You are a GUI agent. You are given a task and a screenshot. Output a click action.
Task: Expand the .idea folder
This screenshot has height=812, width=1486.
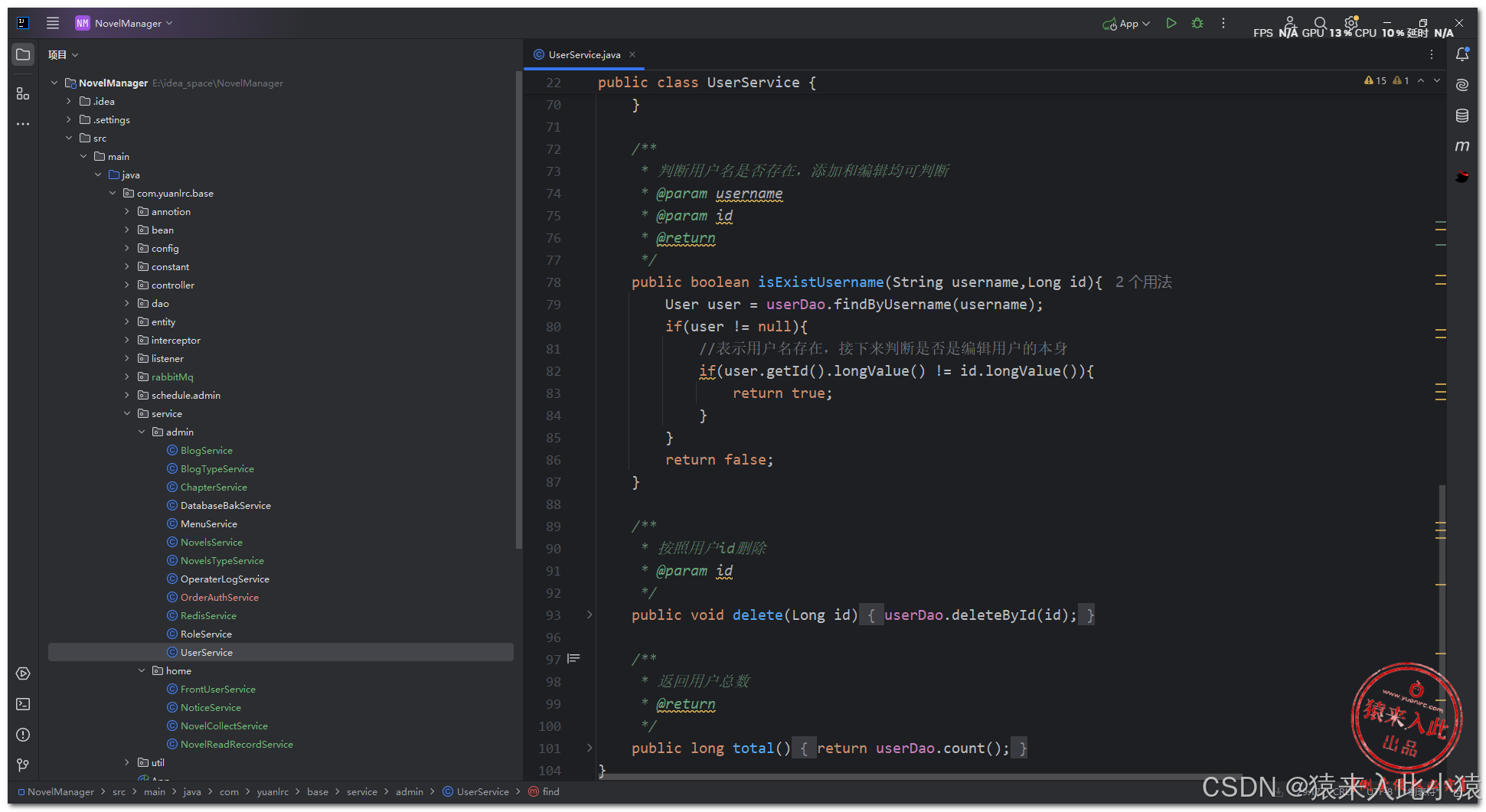coord(69,101)
